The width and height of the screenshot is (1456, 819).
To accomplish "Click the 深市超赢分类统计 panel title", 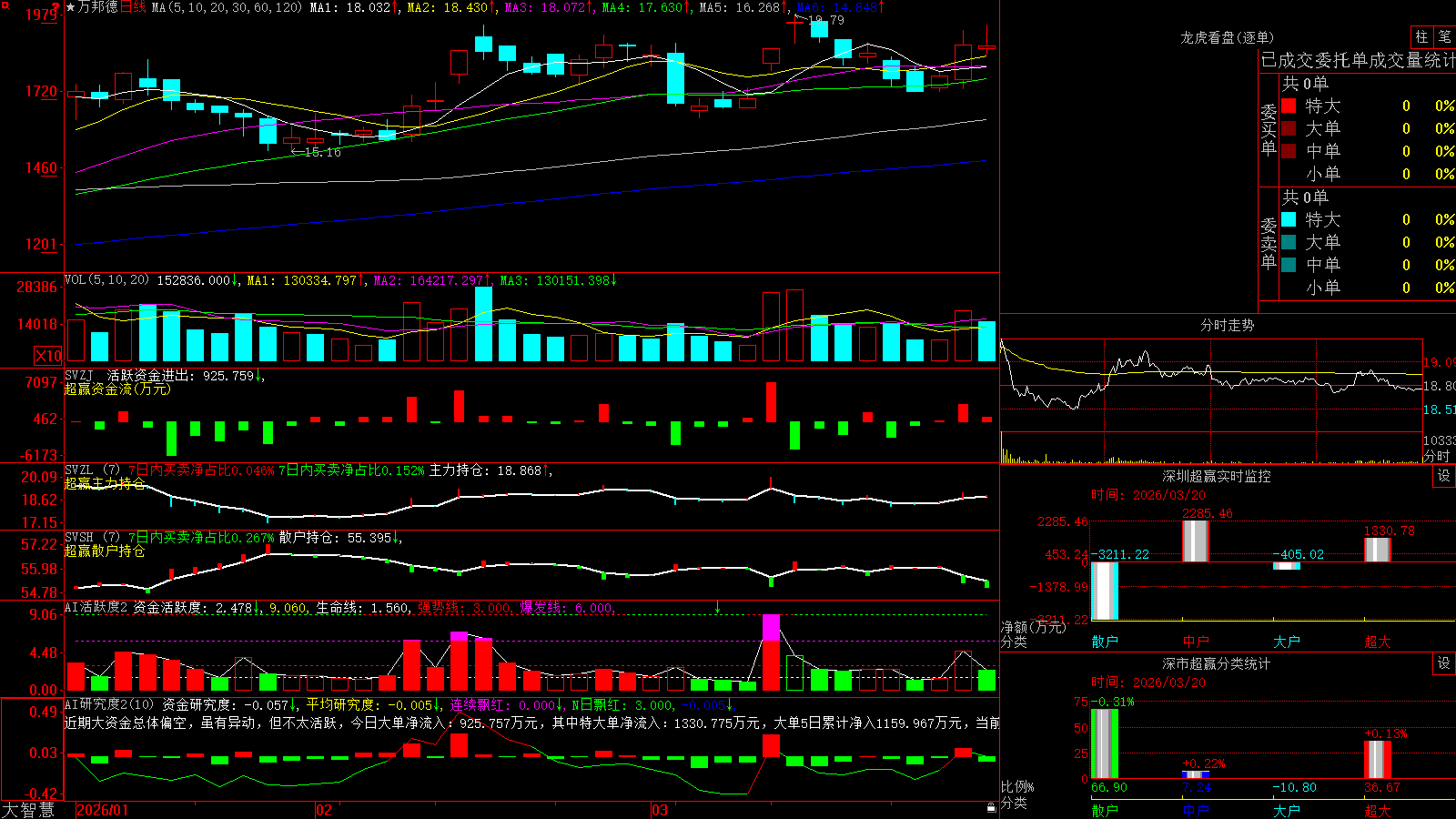I will click(1217, 663).
